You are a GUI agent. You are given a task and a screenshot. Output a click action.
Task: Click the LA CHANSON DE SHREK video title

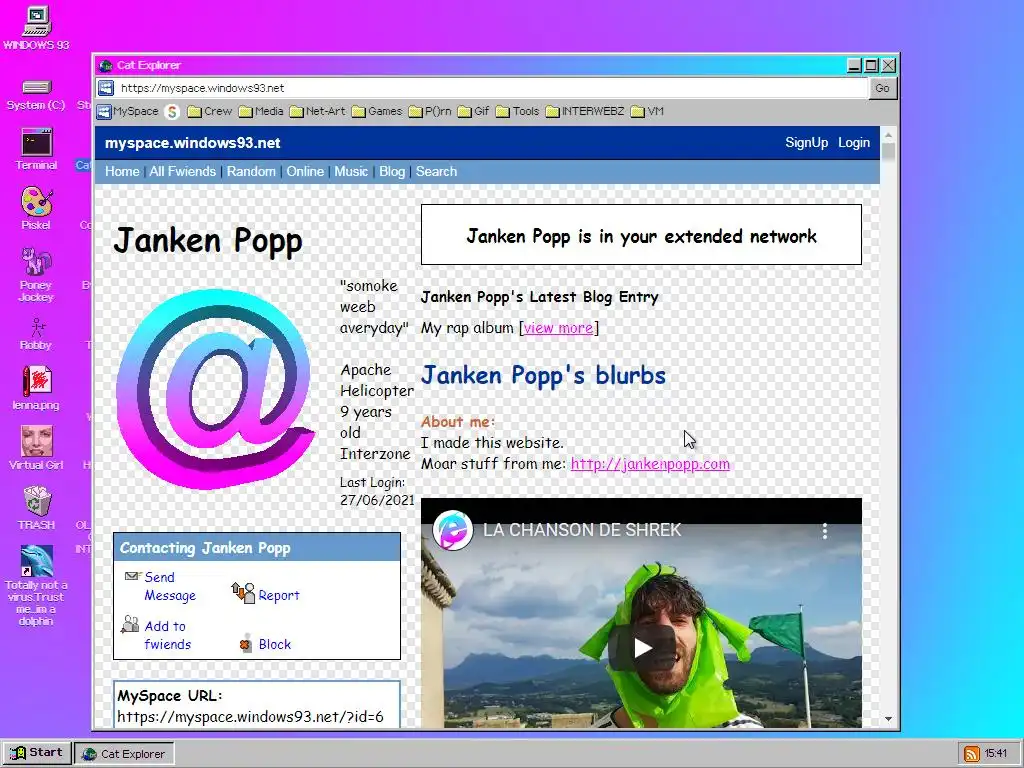582,530
